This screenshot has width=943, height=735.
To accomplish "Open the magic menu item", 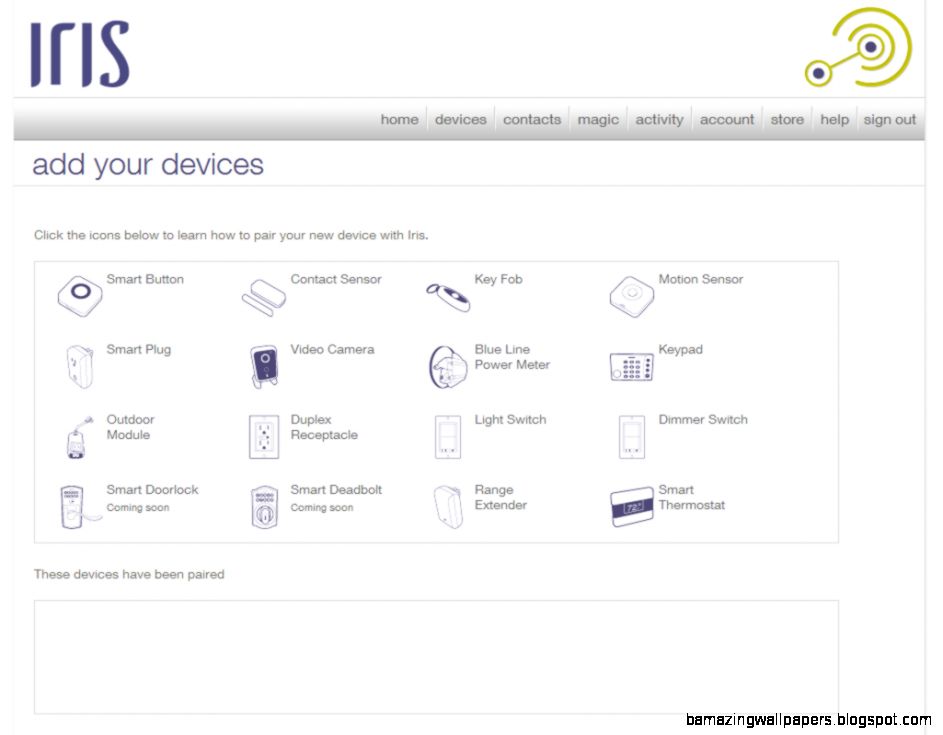I will tap(598, 120).
